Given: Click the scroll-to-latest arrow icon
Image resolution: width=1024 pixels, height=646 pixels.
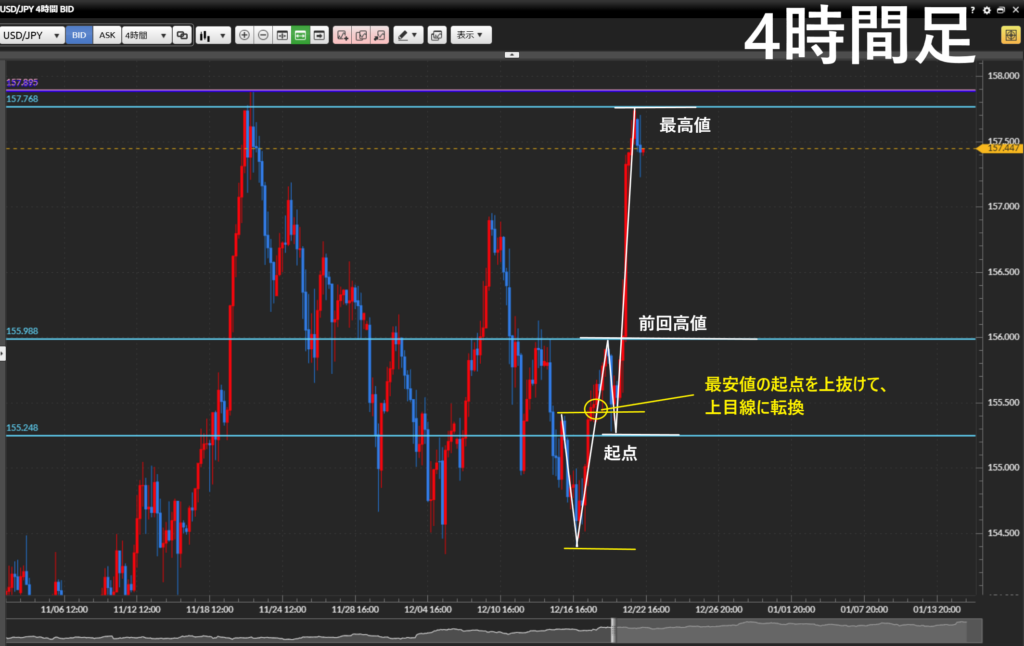Looking at the screenshot, I should tap(319, 35).
